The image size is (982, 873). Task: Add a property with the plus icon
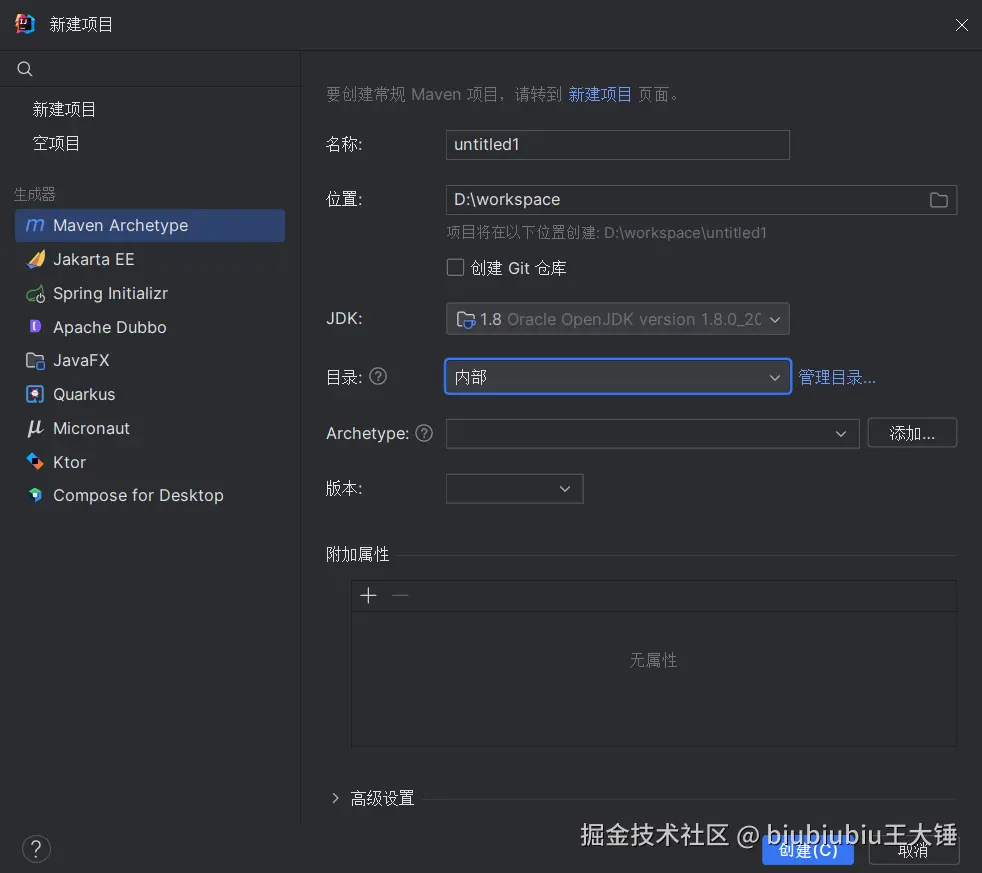click(368, 595)
